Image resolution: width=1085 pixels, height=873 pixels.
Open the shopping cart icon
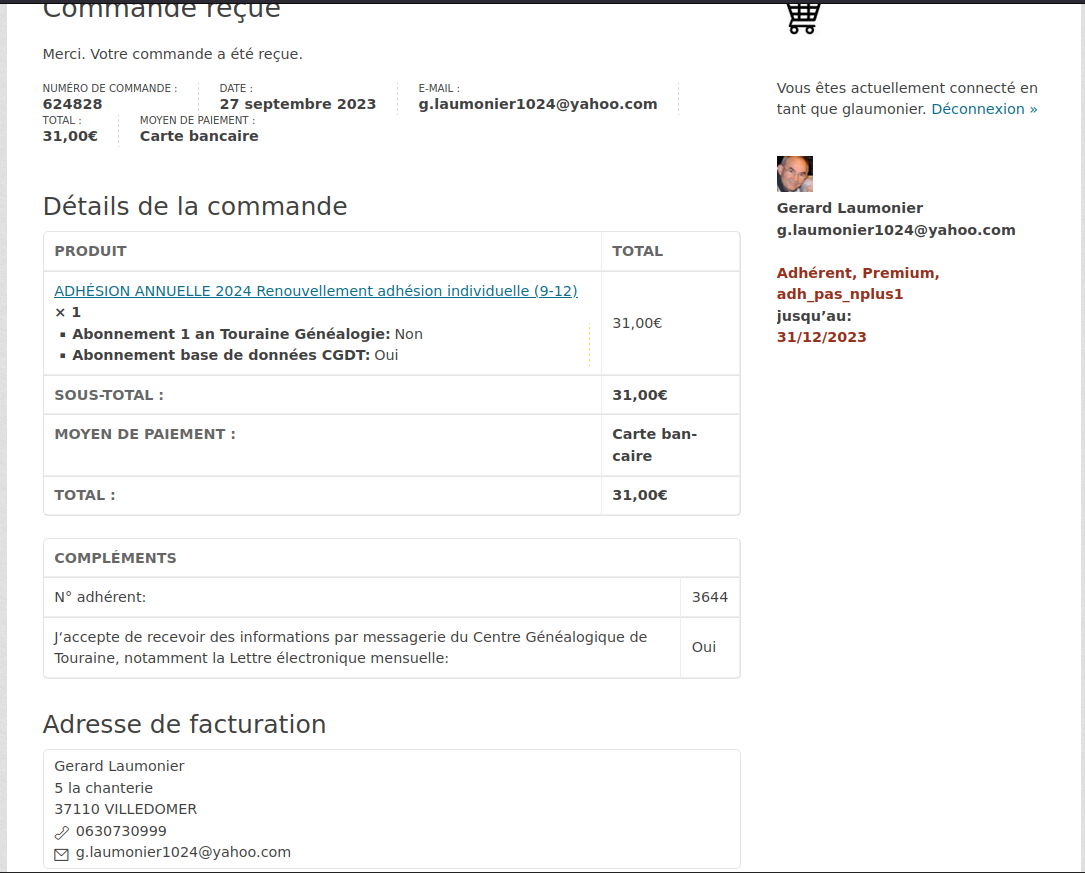pos(803,17)
